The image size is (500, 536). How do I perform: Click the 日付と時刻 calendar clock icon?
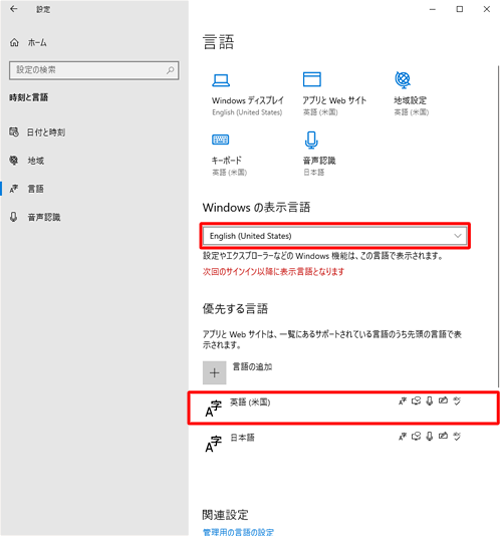[x=14, y=132]
